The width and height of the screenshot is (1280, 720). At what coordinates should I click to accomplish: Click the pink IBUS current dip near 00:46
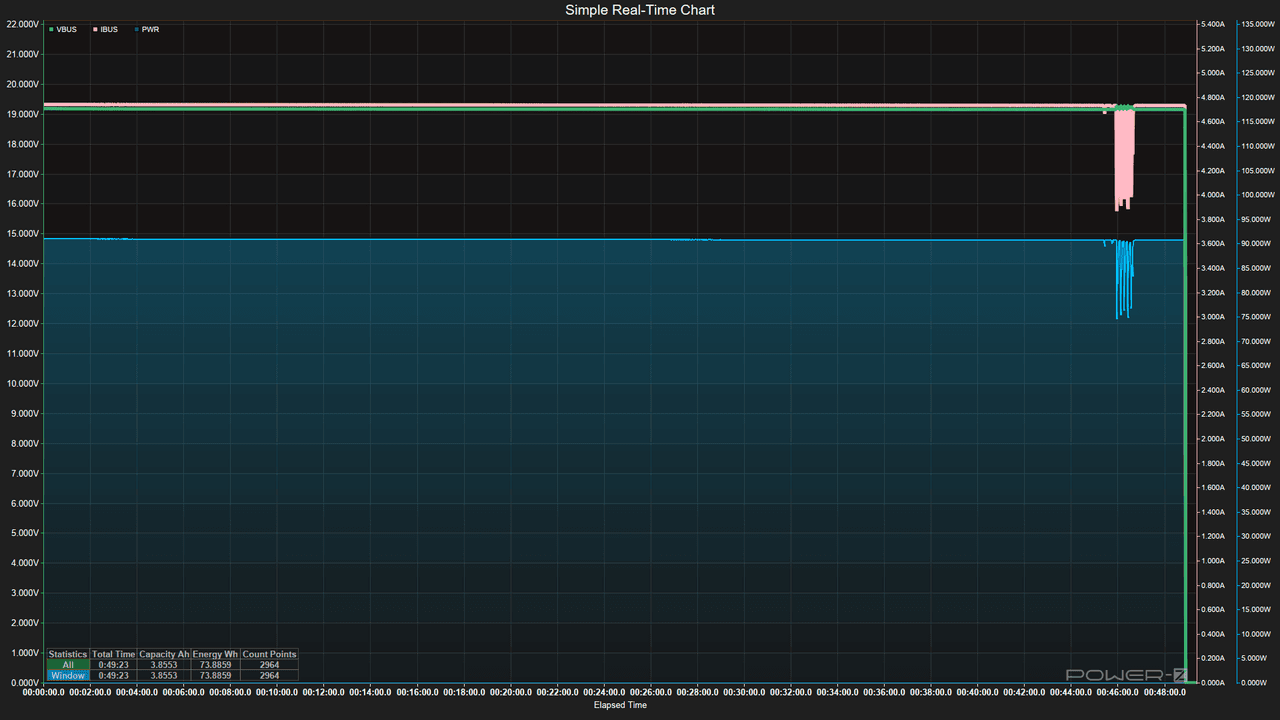pos(1124,160)
